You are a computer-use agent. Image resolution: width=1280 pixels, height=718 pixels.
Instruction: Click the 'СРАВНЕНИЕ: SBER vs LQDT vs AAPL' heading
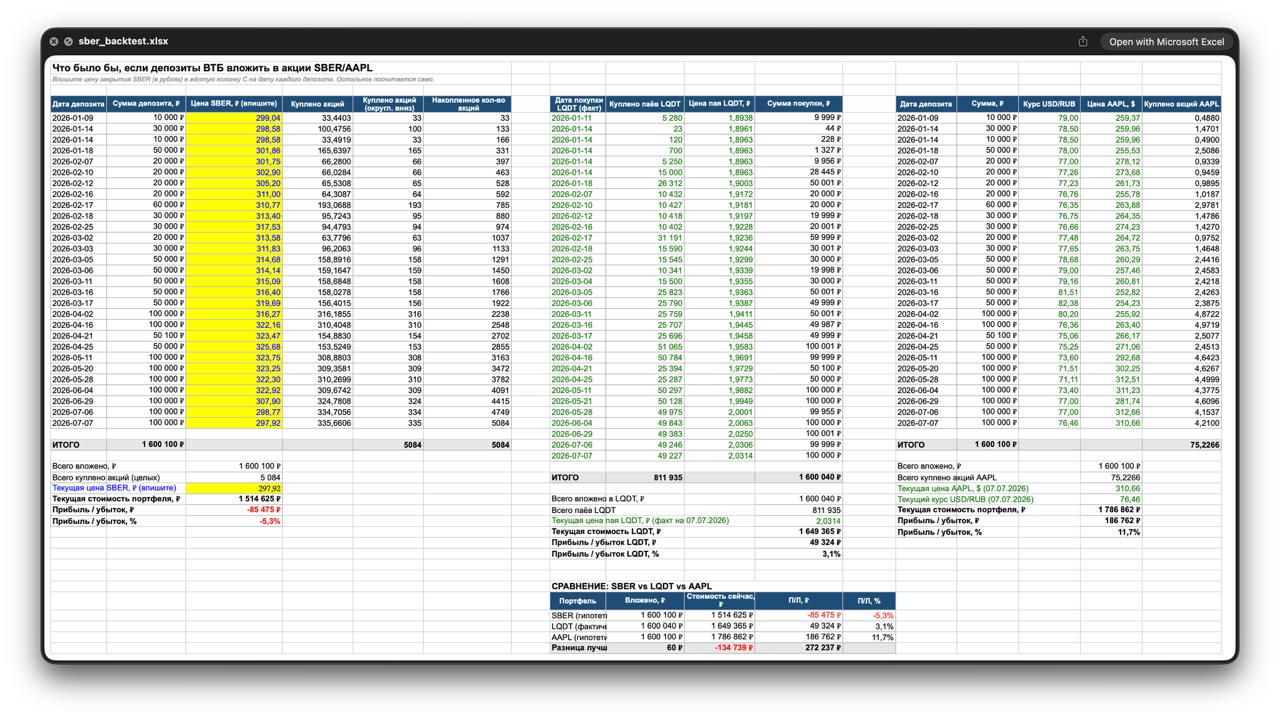coord(632,586)
